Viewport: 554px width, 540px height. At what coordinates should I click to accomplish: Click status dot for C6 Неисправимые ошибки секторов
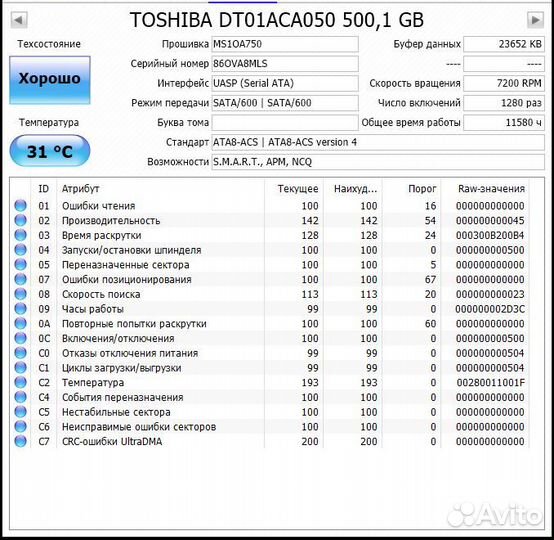click(x=20, y=427)
